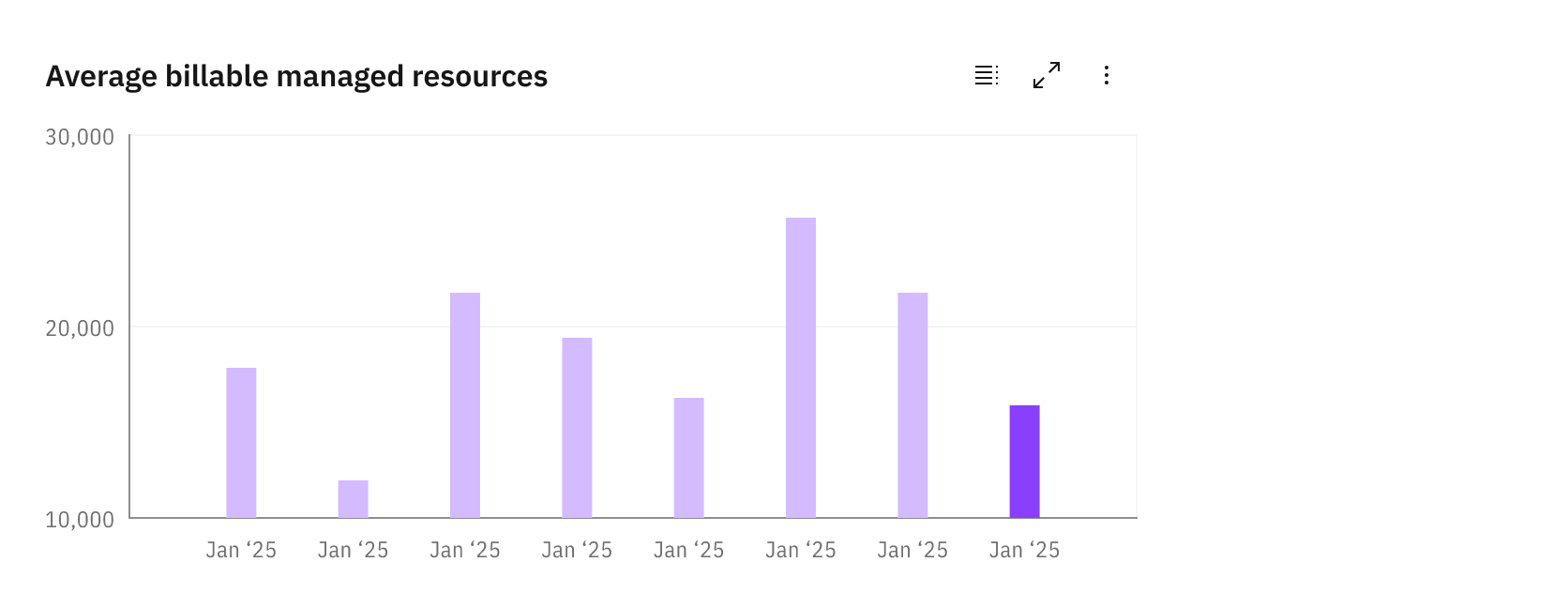The image size is (1568, 608).
Task: Click the 20,000 y-axis label
Action: [x=80, y=328]
